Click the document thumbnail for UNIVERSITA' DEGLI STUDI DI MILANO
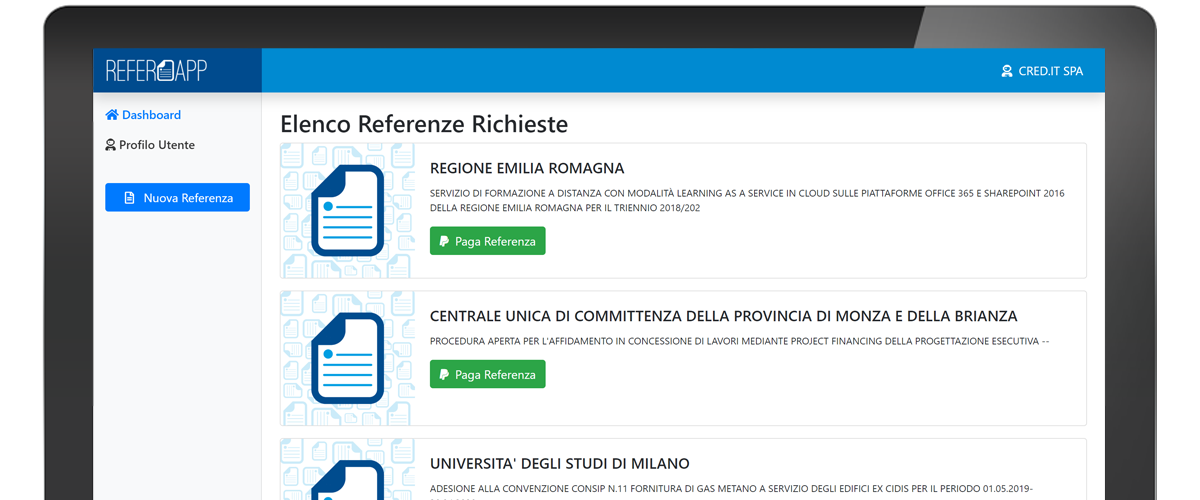 [x=348, y=470]
